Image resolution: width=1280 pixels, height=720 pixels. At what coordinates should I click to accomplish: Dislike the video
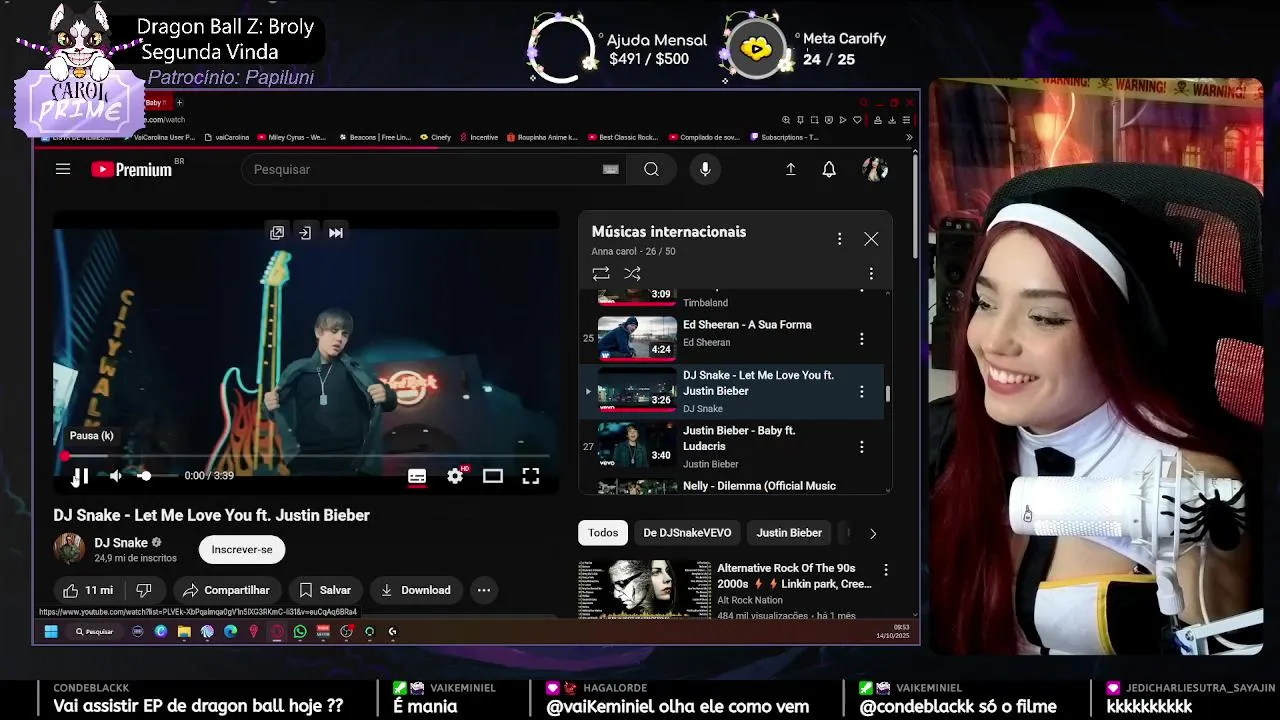pyautogui.click(x=144, y=590)
